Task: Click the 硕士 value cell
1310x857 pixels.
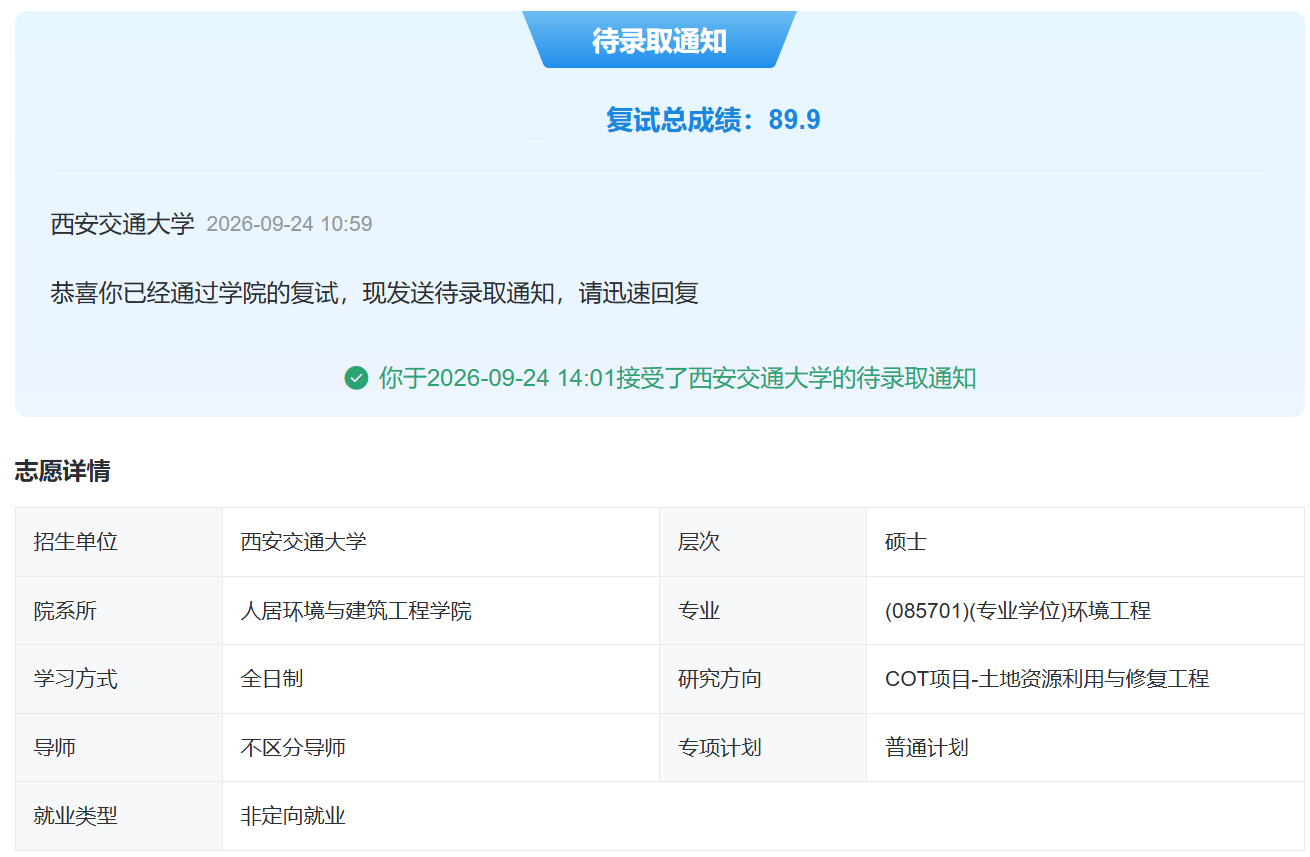Action: click(1085, 542)
